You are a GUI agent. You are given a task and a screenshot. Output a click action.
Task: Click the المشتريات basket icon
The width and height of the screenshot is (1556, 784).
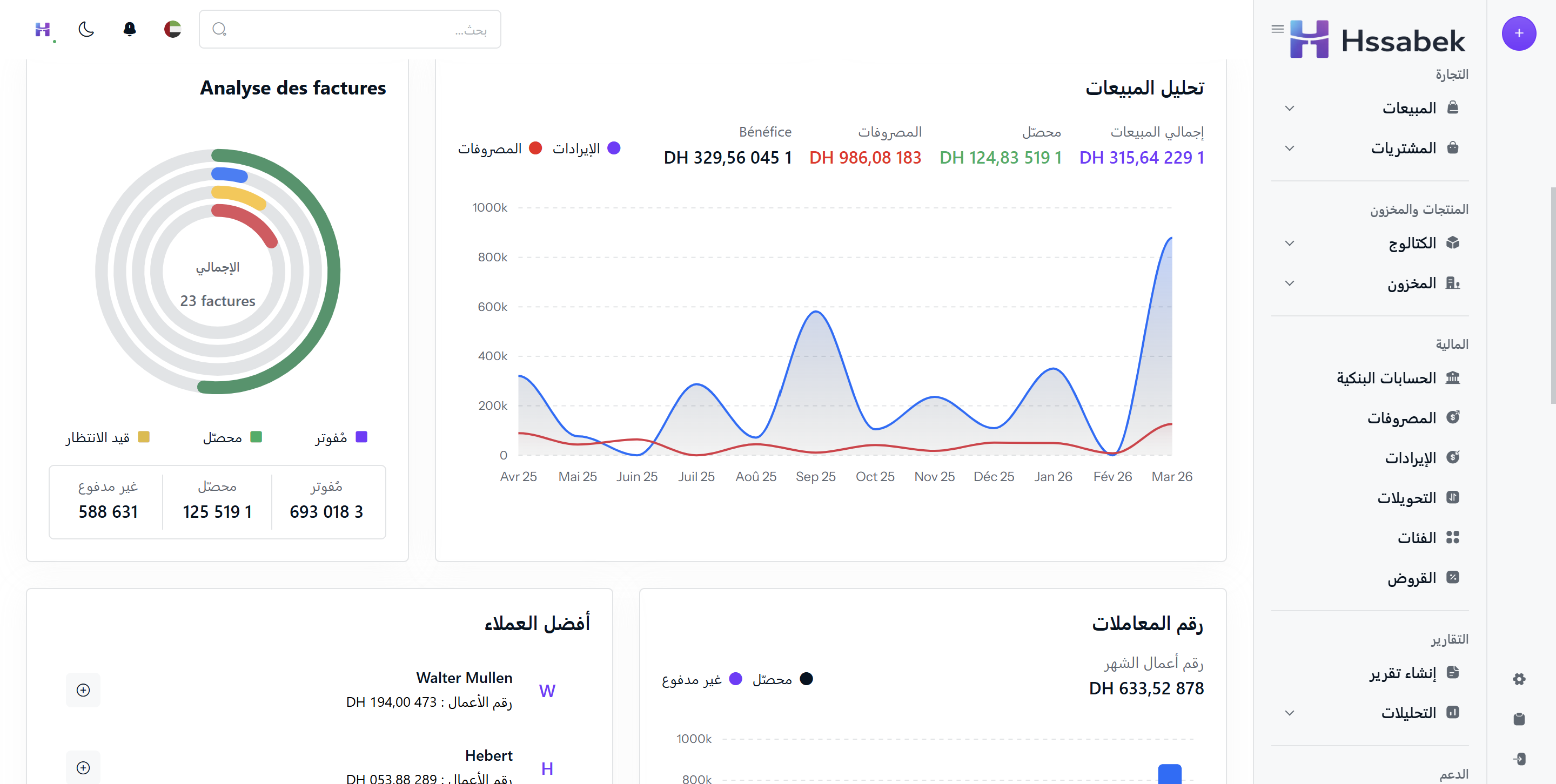click(1452, 147)
